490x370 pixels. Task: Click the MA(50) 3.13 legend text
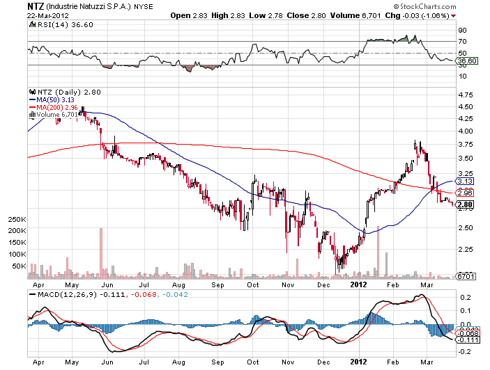[x=55, y=100]
